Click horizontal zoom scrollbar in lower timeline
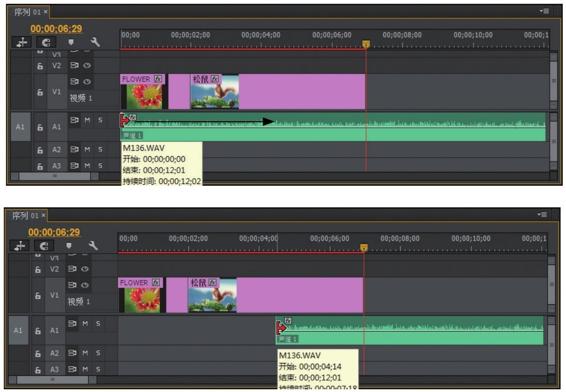Screen dimensions: 566x392 [x=52, y=380]
